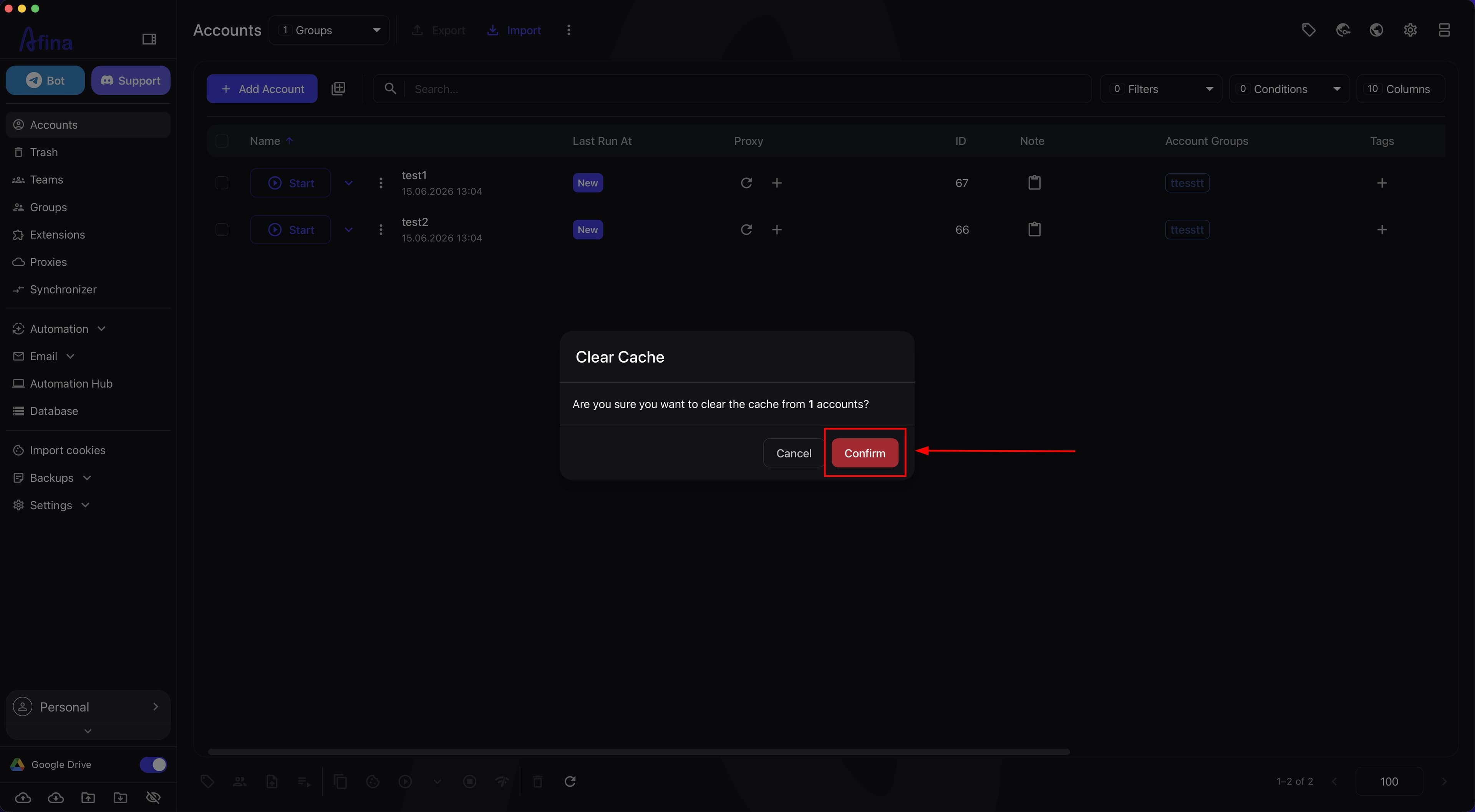Open the Groups dropdown in header
This screenshot has width=1475, height=812.
point(329,30)
